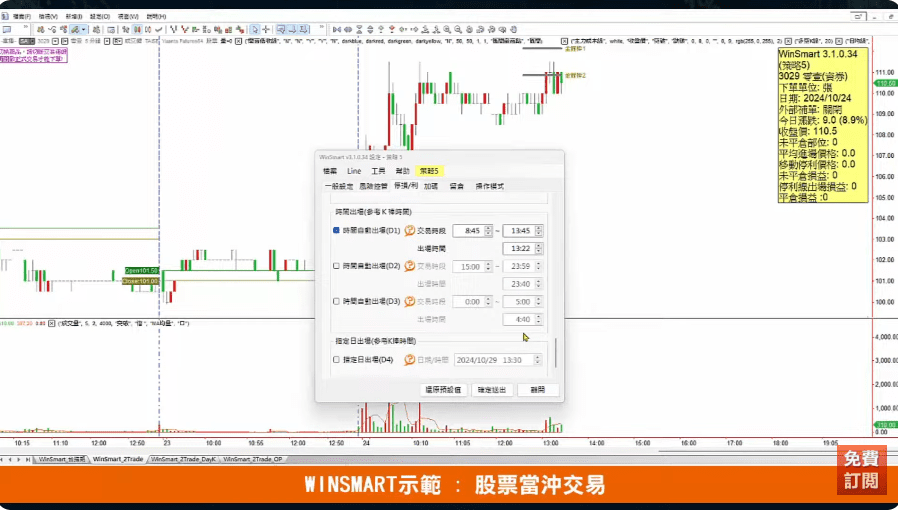Adjust the 13:45 end time stepper
Image resolution: width=898 pixels, height=510 pixels.
[x=539, y=231]
